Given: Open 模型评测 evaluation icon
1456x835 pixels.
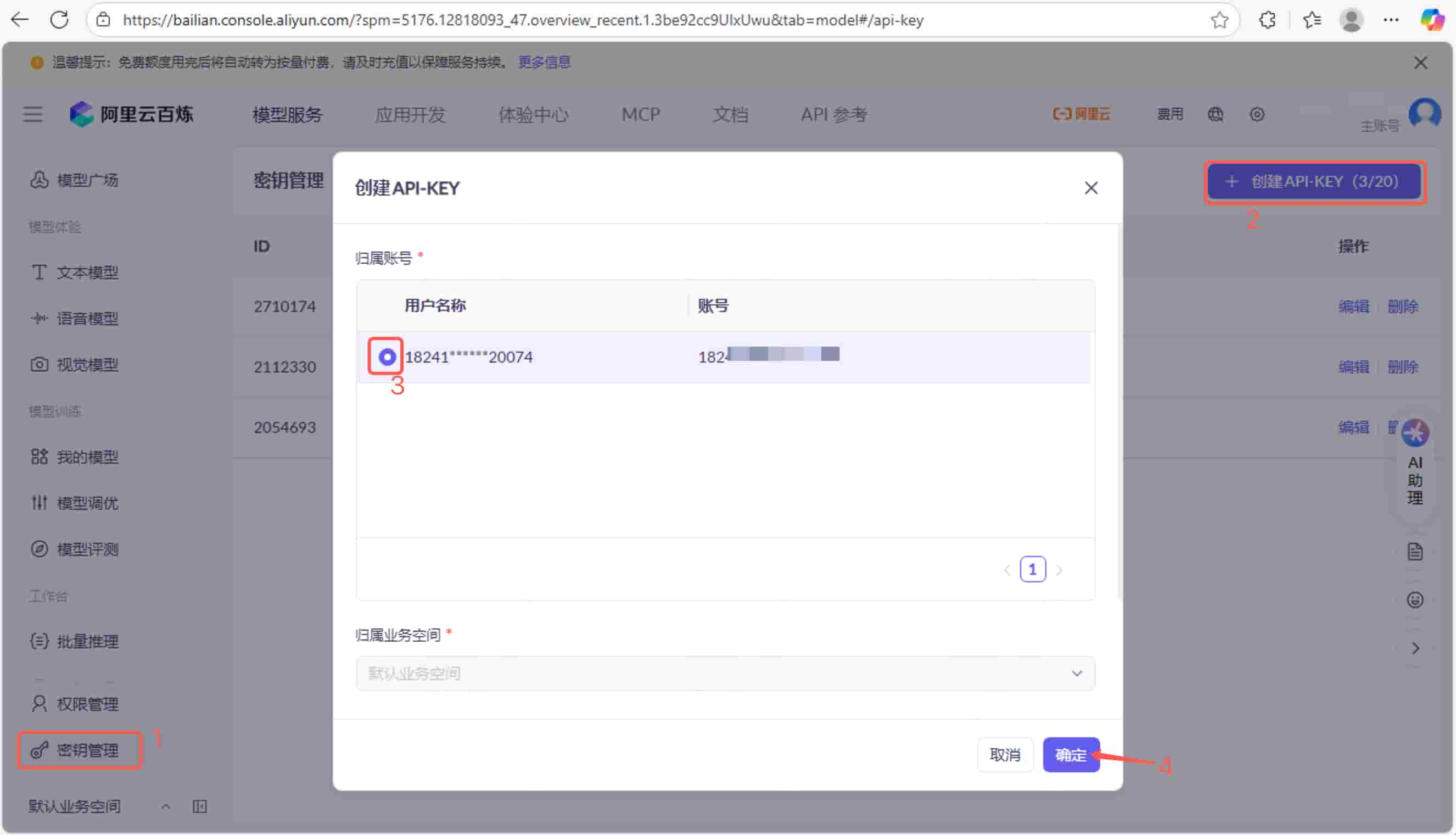Looking at the screenshot, I should [87, 549].
